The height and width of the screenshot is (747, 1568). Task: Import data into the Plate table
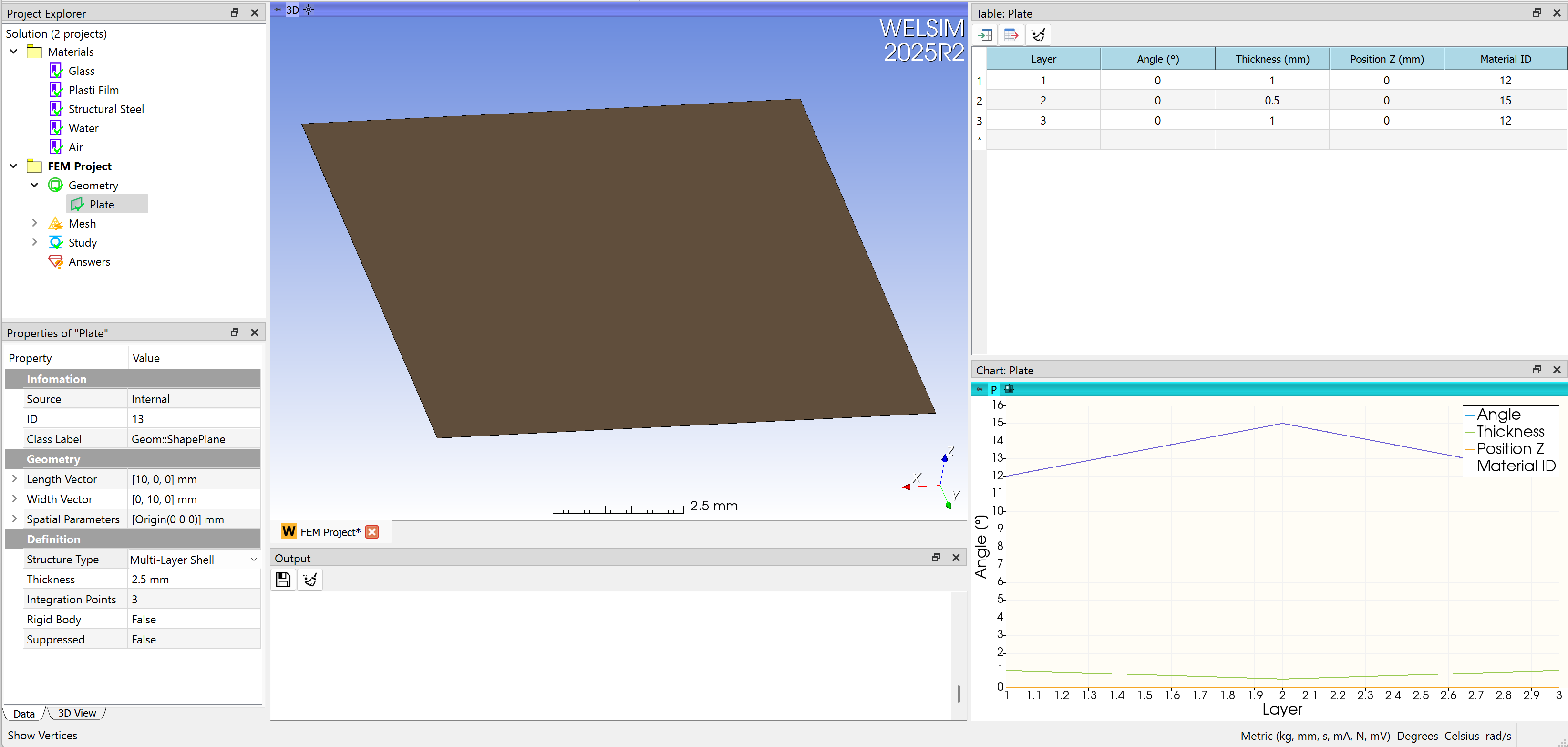pos(985,35)
